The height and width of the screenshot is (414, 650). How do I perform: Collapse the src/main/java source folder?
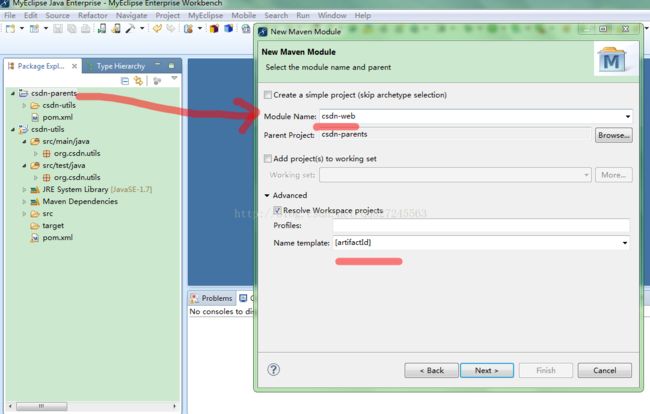24,142
